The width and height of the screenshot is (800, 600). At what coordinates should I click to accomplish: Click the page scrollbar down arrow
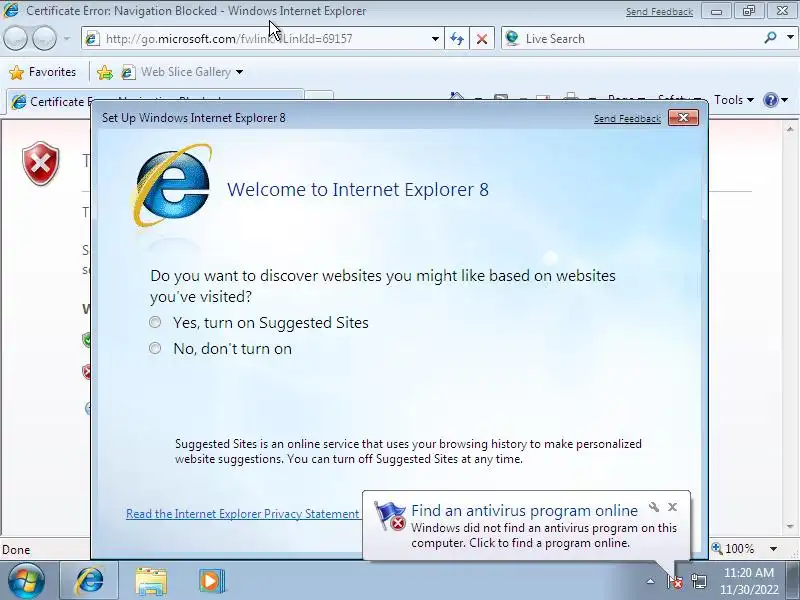[x=790, y=526]
